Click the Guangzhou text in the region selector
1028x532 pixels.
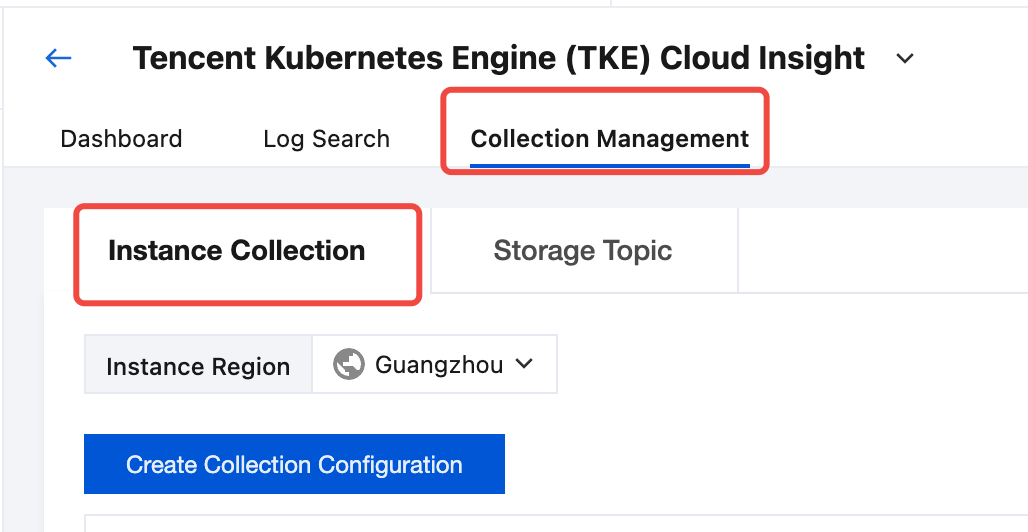click(x=439, y=365)
